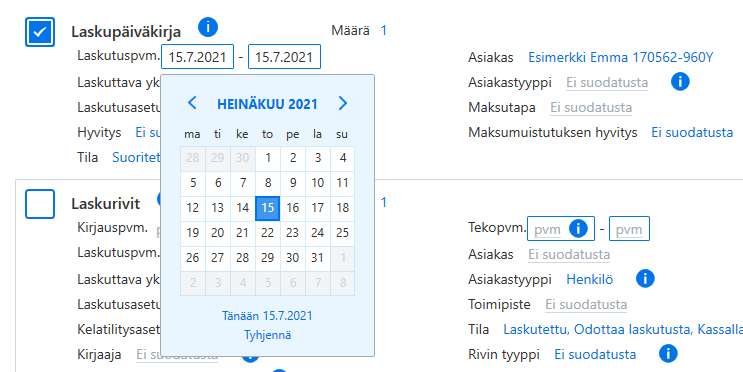Select calendar day 25

point(343,233)
